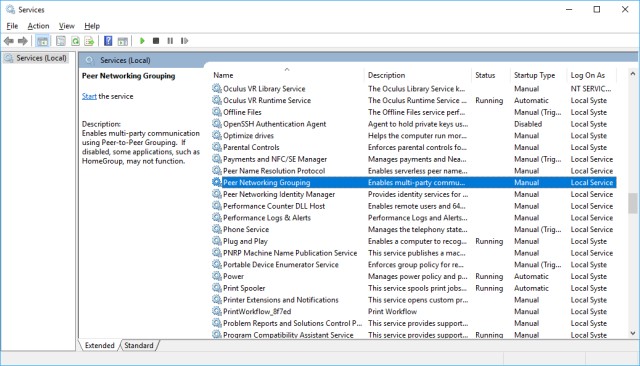Click Running status of Power service
This screenshot has width=640, height=366.
(489, 276)
